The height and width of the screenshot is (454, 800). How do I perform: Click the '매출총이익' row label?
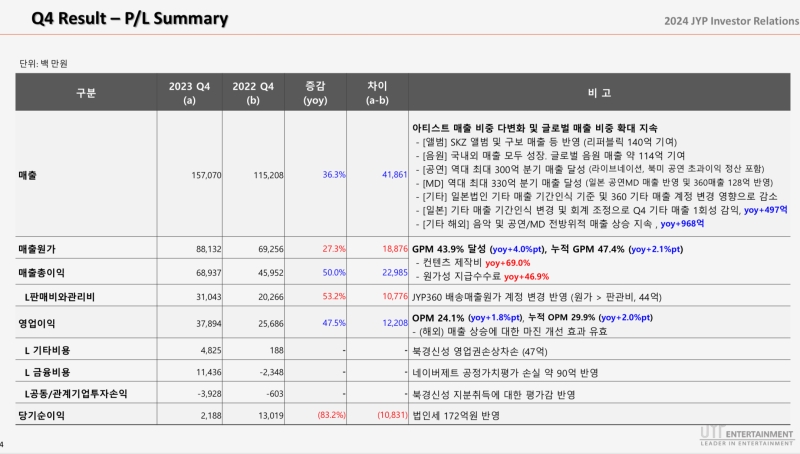point(41,272)
